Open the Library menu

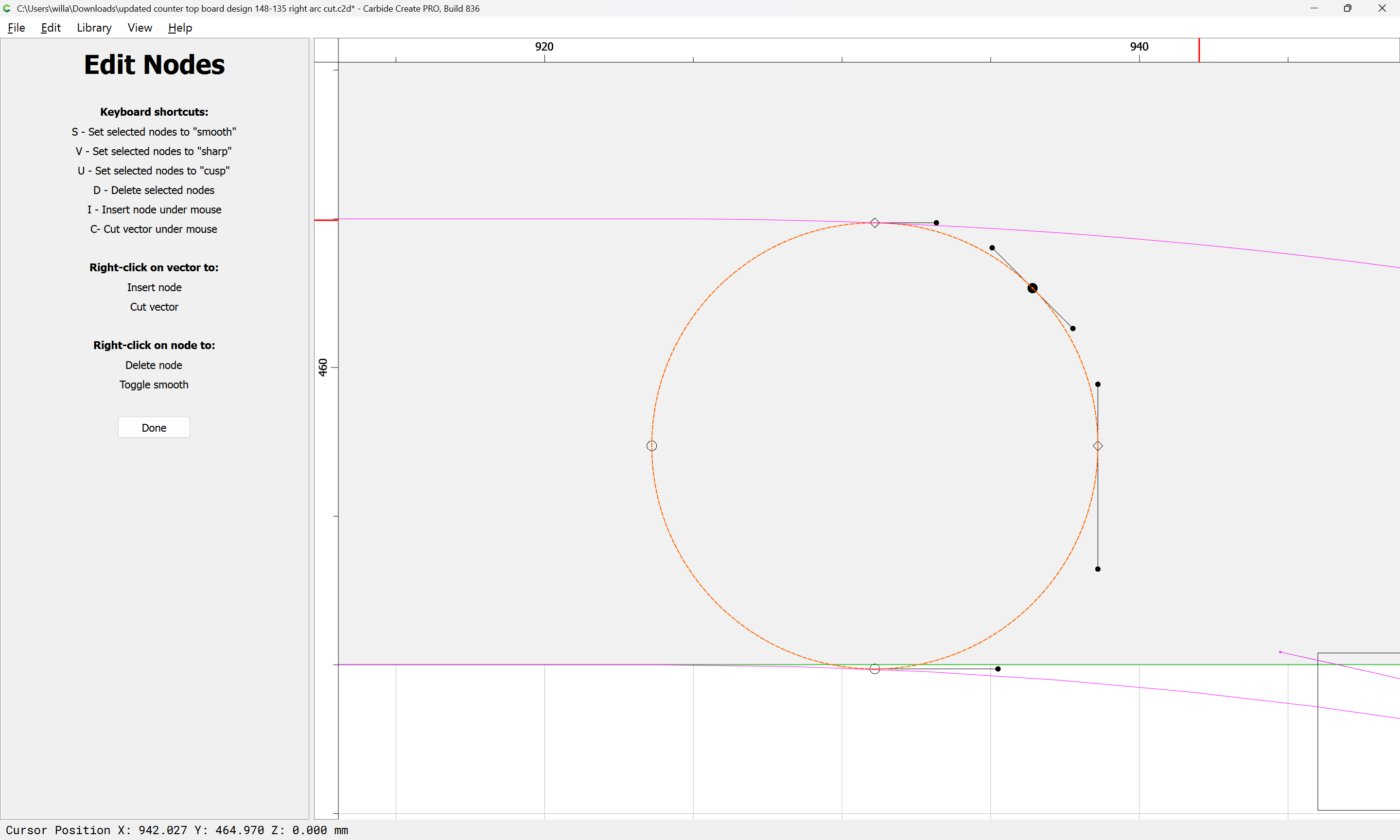[94, 28]
